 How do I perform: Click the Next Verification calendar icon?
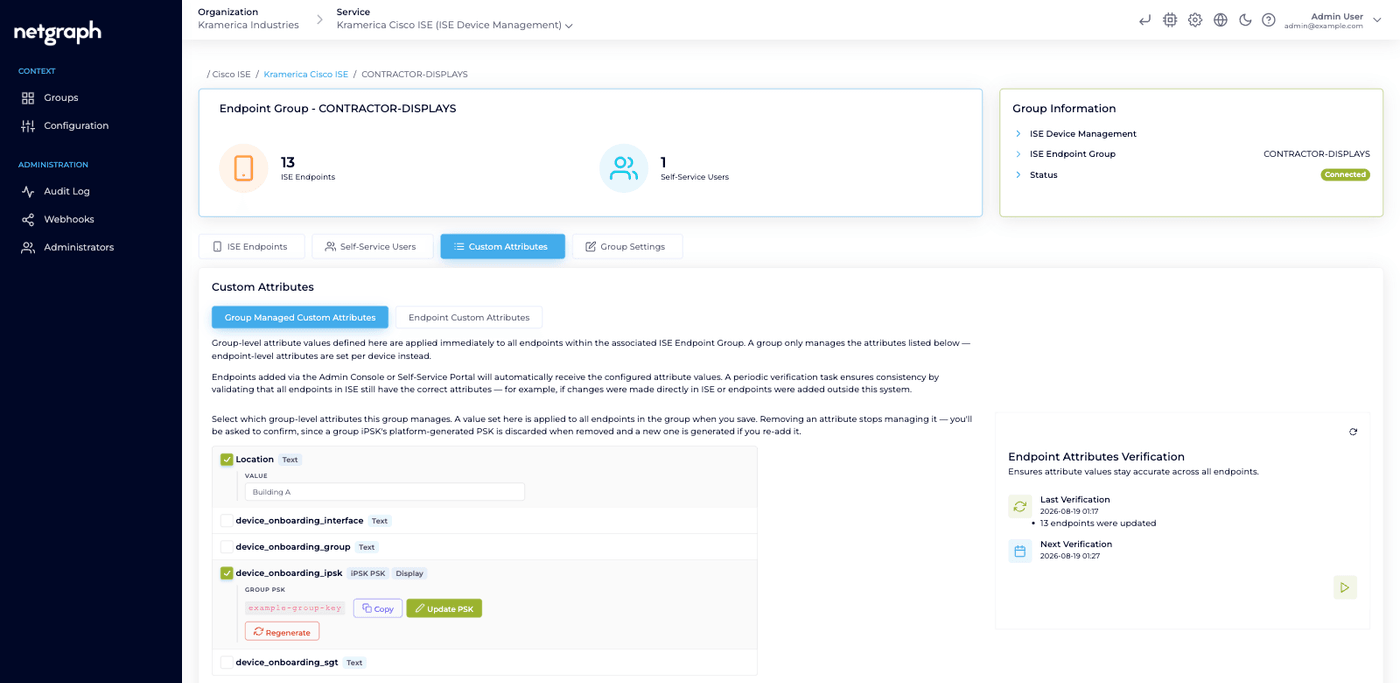(x=1020, y=551)
